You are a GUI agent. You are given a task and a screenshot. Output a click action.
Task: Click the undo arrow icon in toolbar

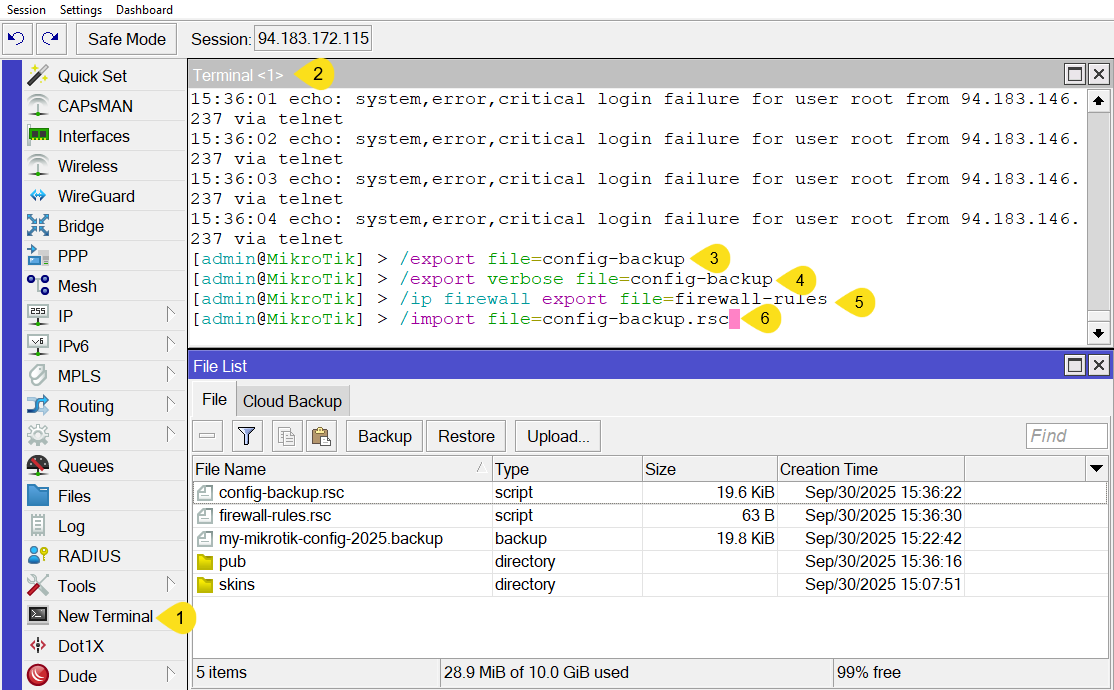pyautogui.click(x=16, y=39)
